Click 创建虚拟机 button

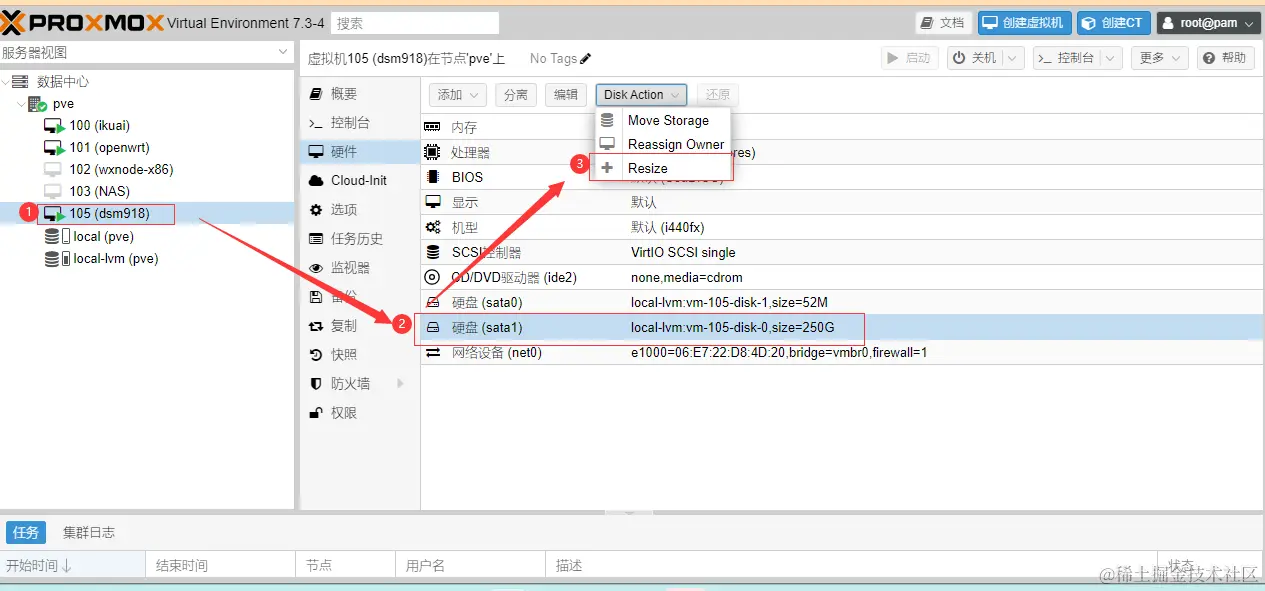(1025, 22)
